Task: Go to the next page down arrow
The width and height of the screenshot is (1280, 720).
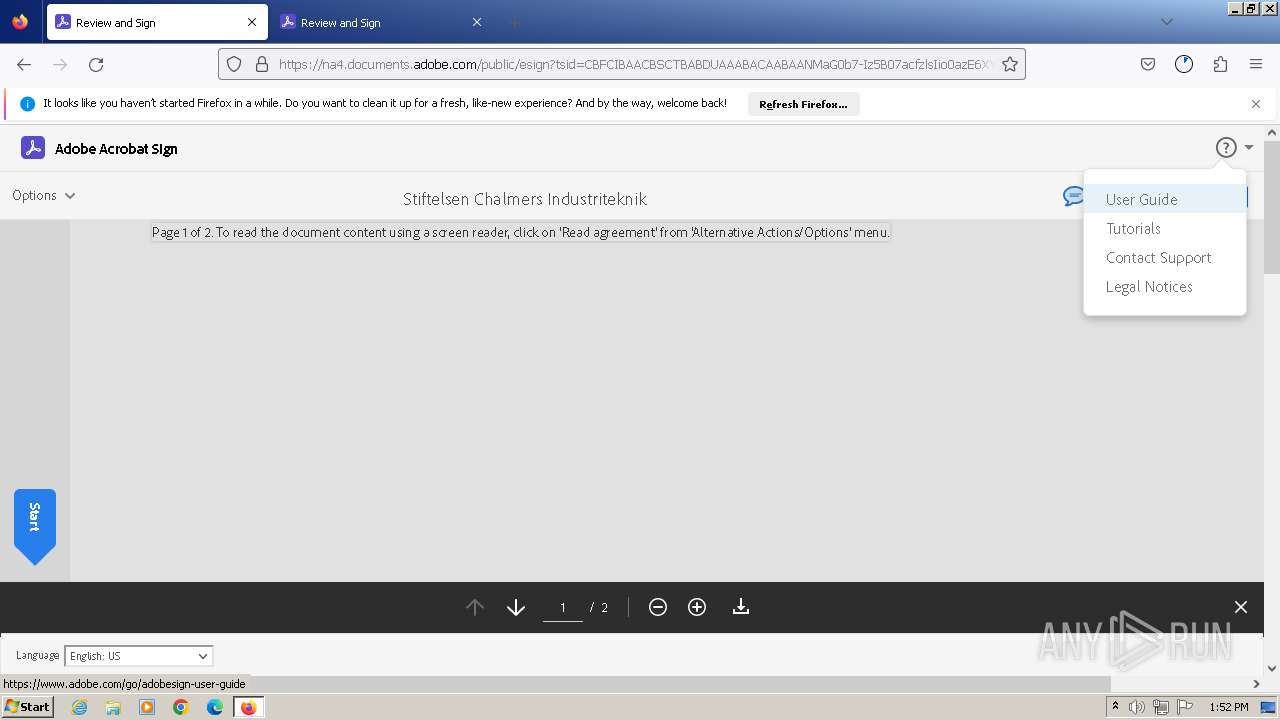Action: pos(516,607)
